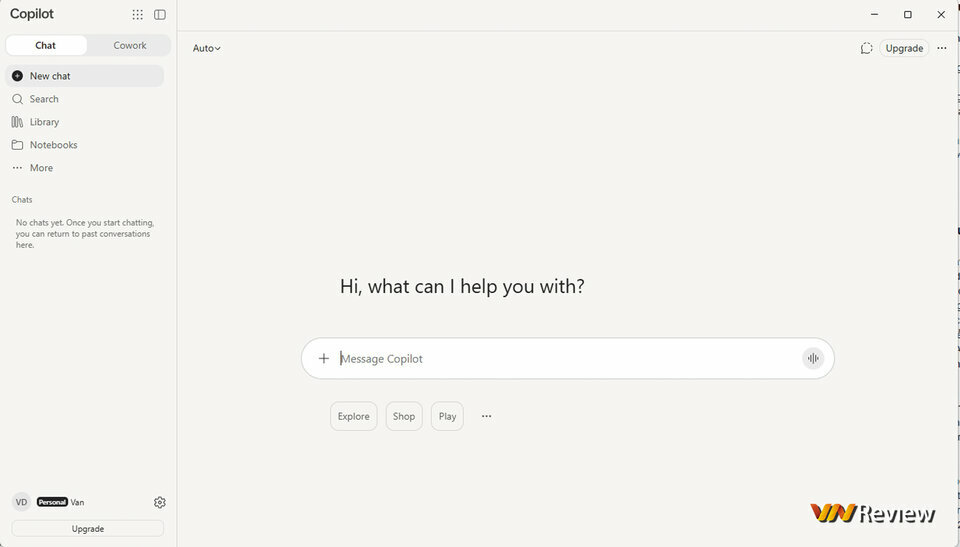This screenshot has width=960, height=547.
Task: Open the top-right three-dots options menu
Action: click(x=942, y=48)
